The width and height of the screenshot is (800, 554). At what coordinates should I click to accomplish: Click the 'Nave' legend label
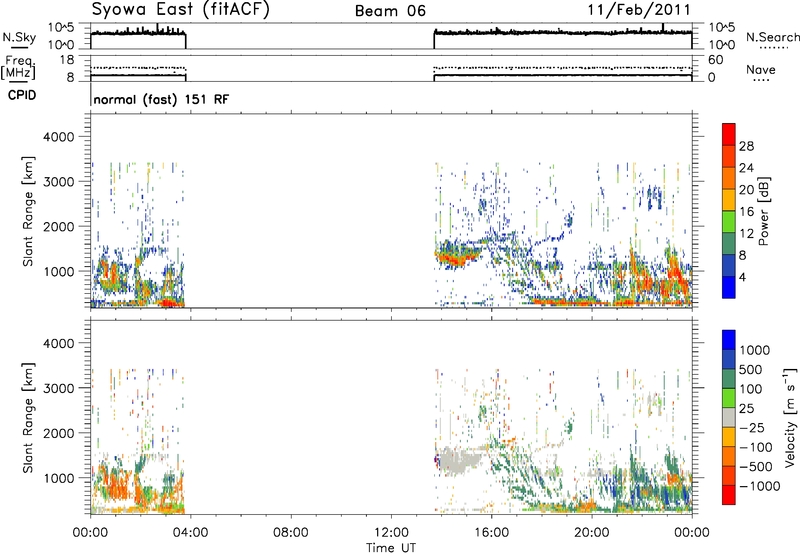(761, 70)
